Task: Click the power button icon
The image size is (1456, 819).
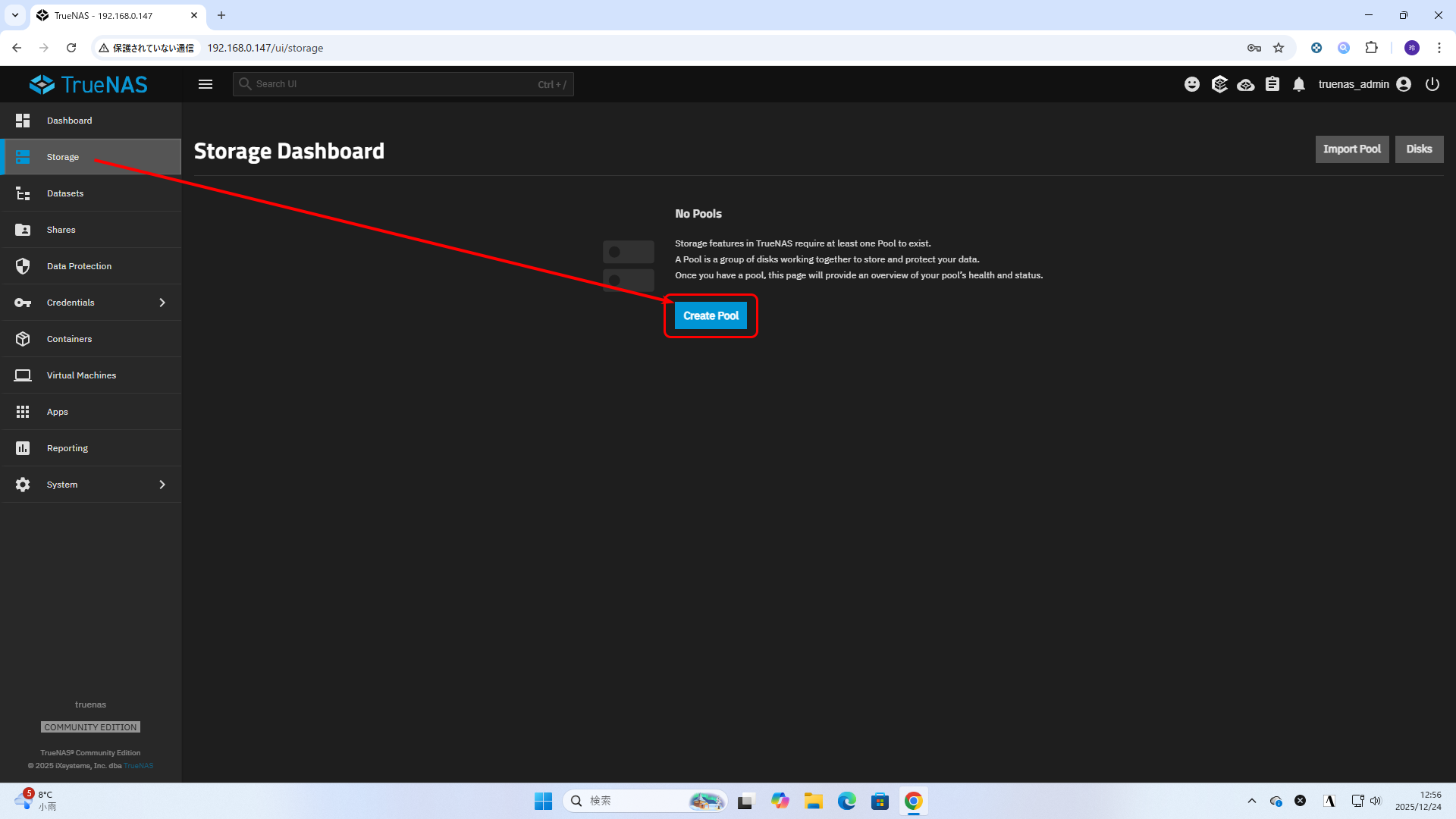Action: (x=1432, y=84)
